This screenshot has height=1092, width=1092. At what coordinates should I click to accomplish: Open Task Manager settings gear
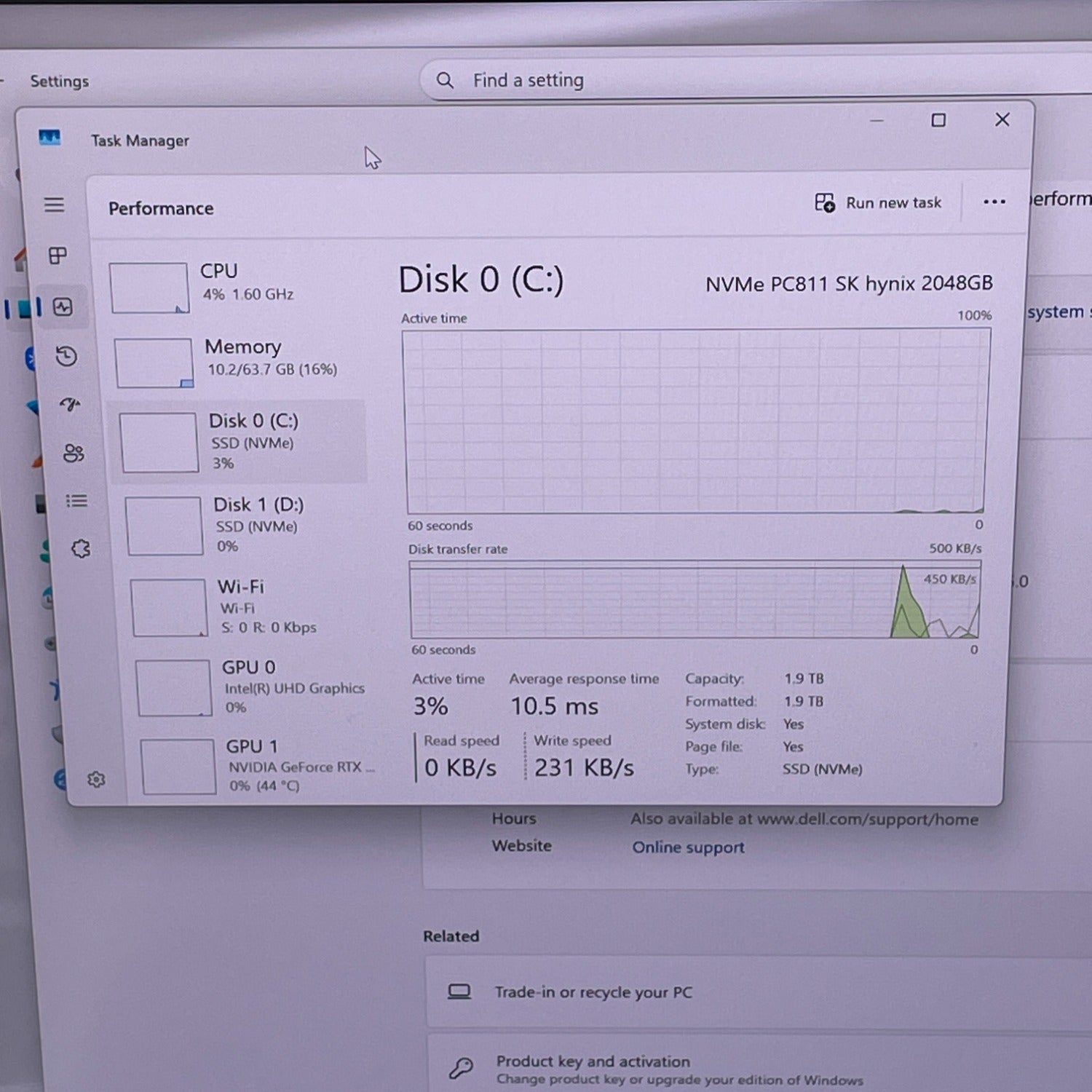point(96,780)
